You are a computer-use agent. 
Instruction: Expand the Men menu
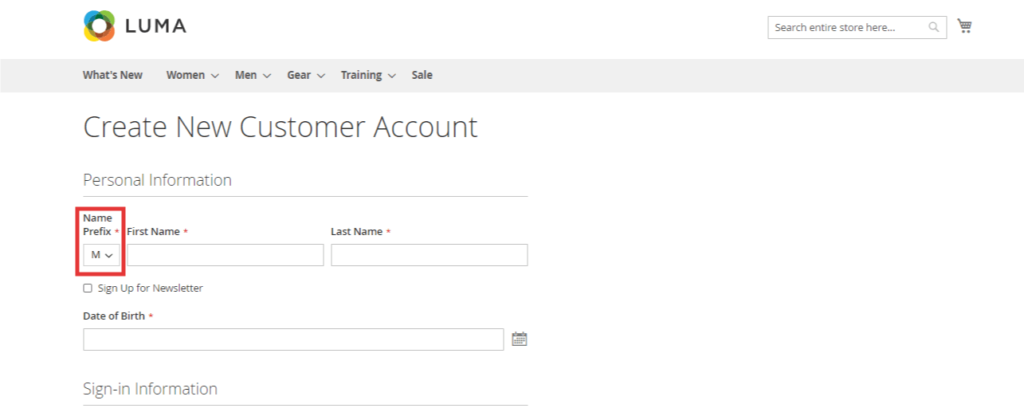(253, 75)
